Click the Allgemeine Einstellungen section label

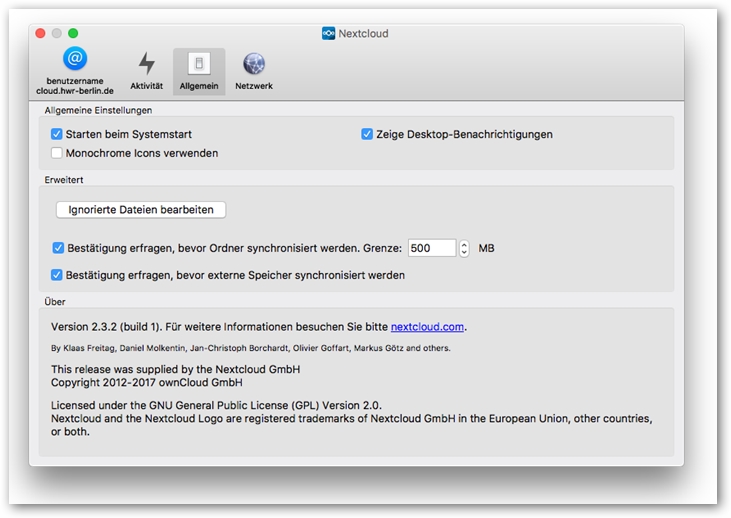pos(98,111)
